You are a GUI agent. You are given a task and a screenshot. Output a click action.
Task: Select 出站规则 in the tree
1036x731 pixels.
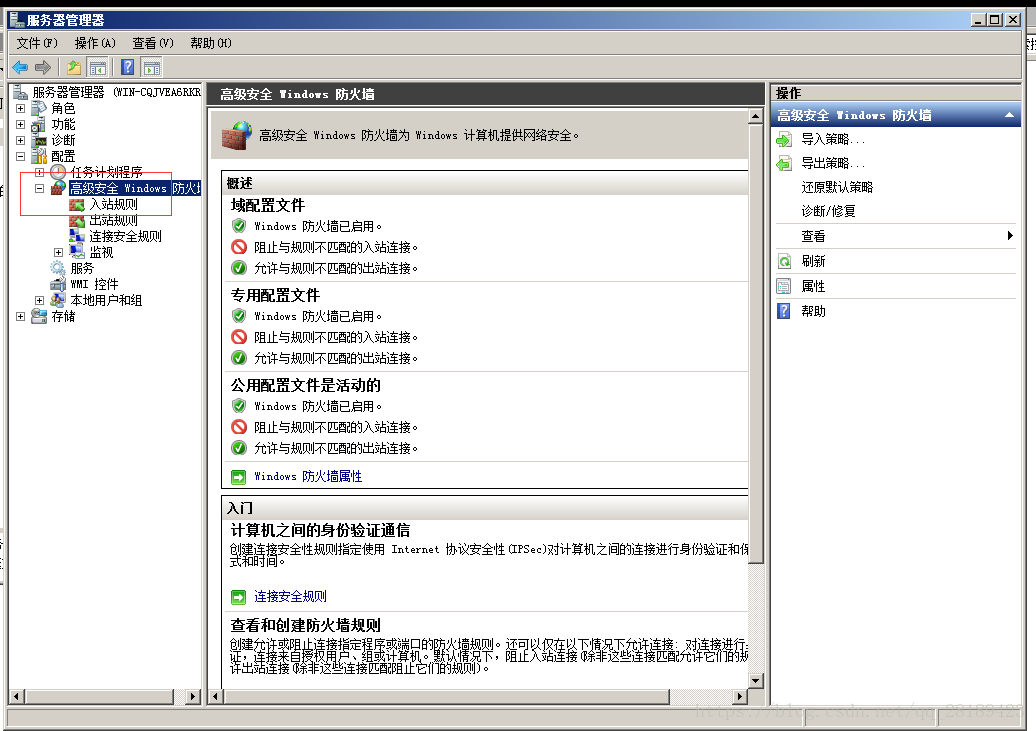click(x=114, y=220)
